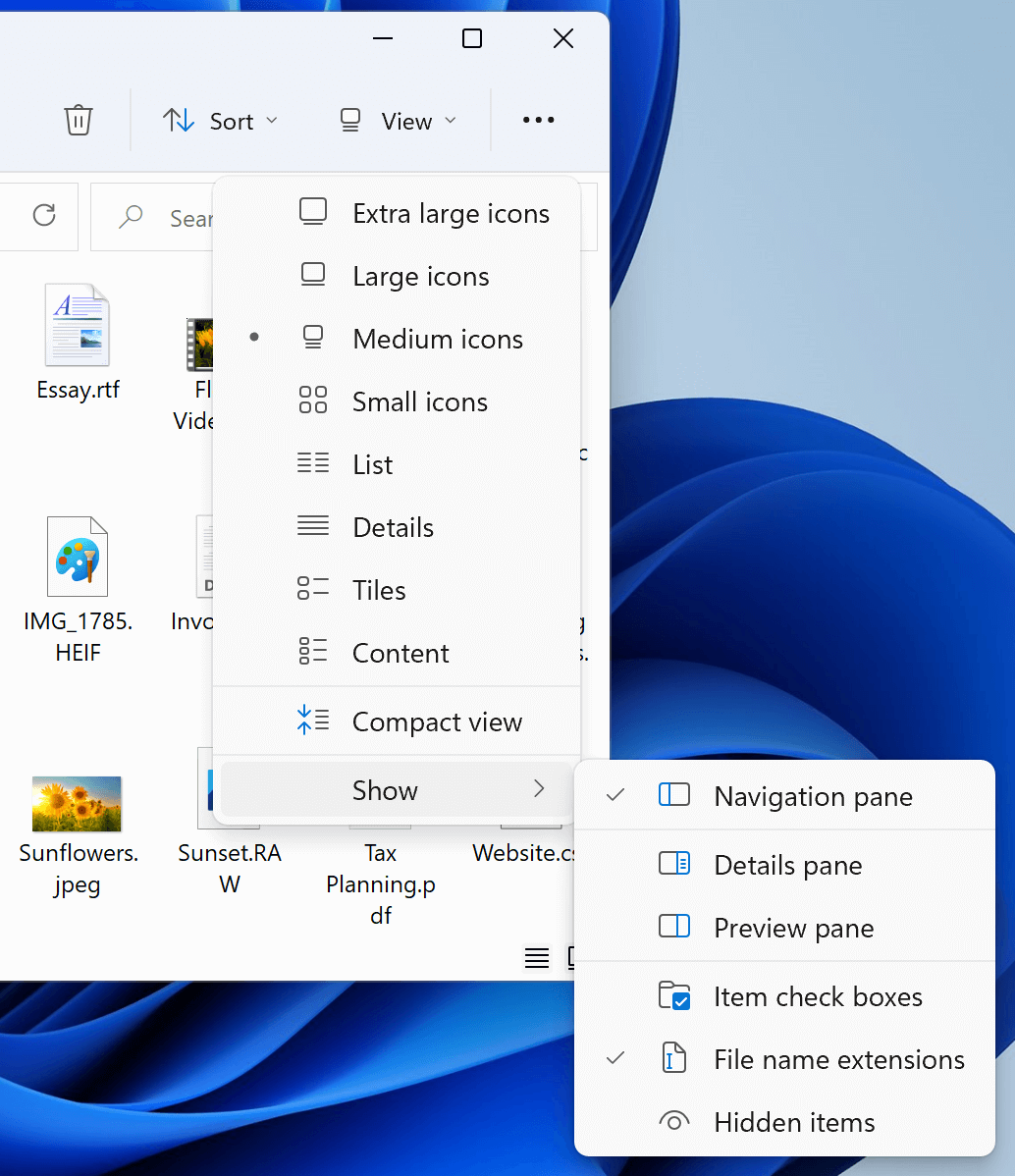Open the See more (...) toolbar button

(538, 120)
